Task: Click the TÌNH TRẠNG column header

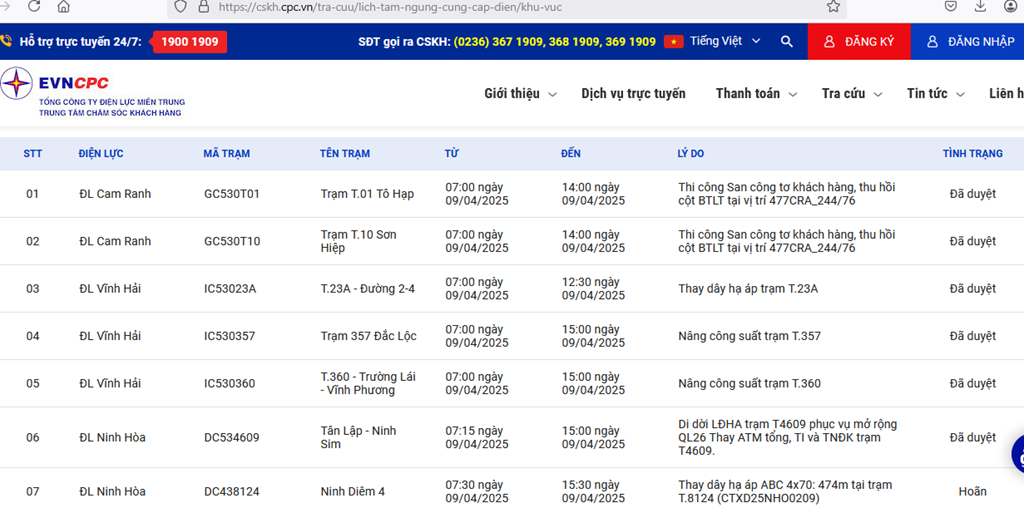Action: (972, 154)
